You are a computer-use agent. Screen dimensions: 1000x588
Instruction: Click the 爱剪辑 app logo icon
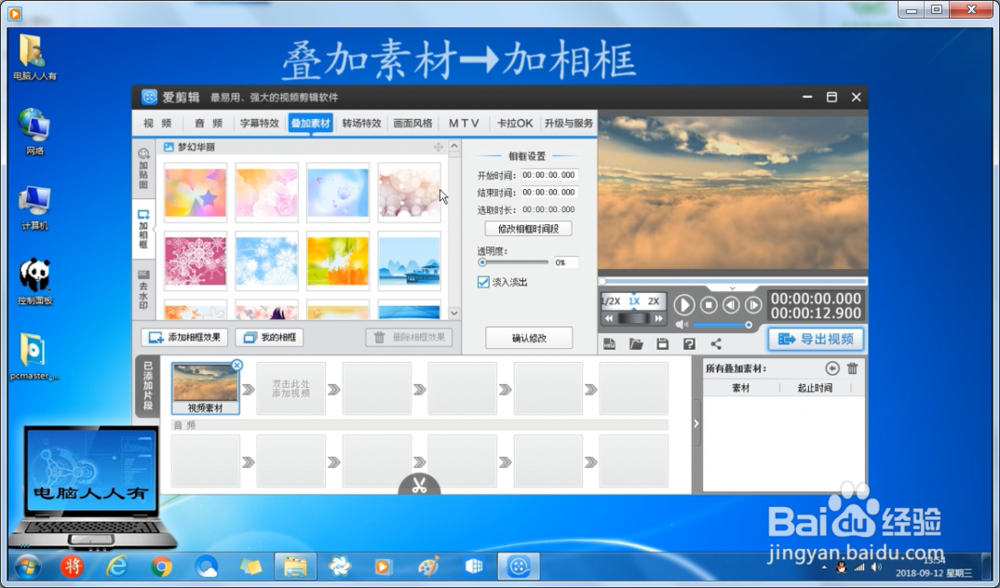(149, 97)
